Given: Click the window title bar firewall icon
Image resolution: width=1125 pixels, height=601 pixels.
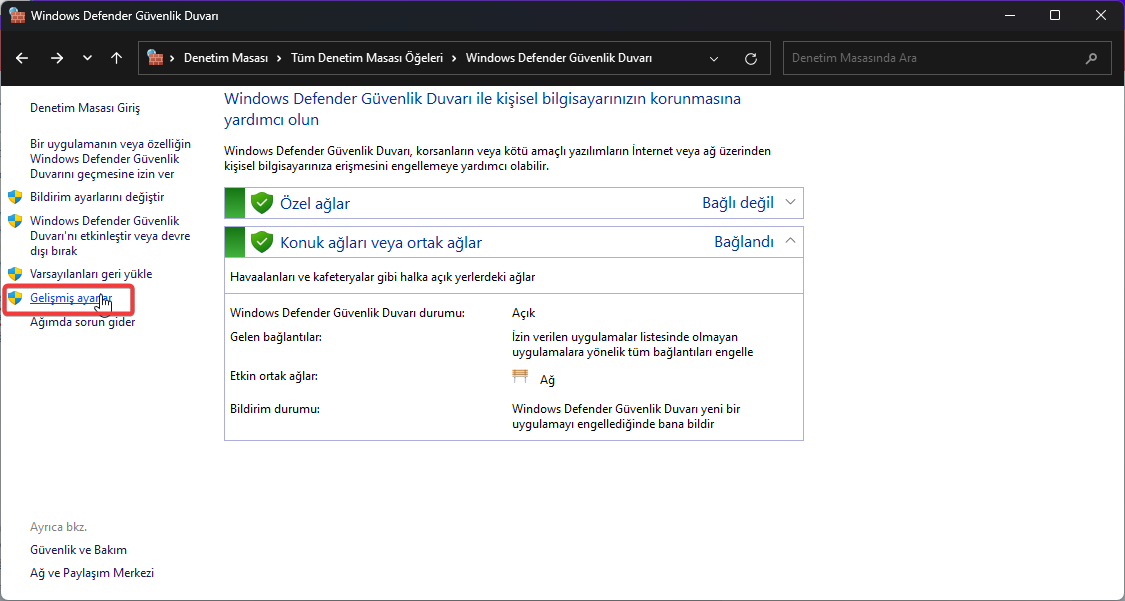Looking at the screenshot, I should tap(17, 15).
